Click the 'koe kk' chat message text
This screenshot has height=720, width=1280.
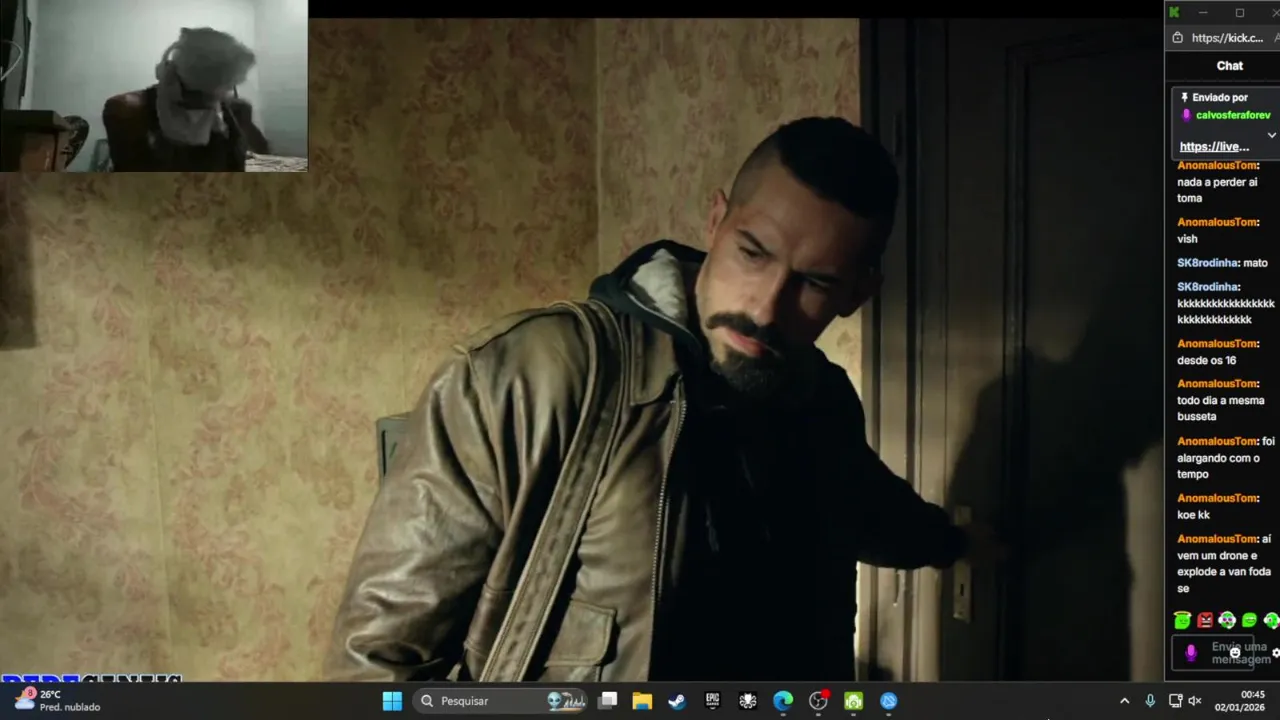pos(1193,515)
